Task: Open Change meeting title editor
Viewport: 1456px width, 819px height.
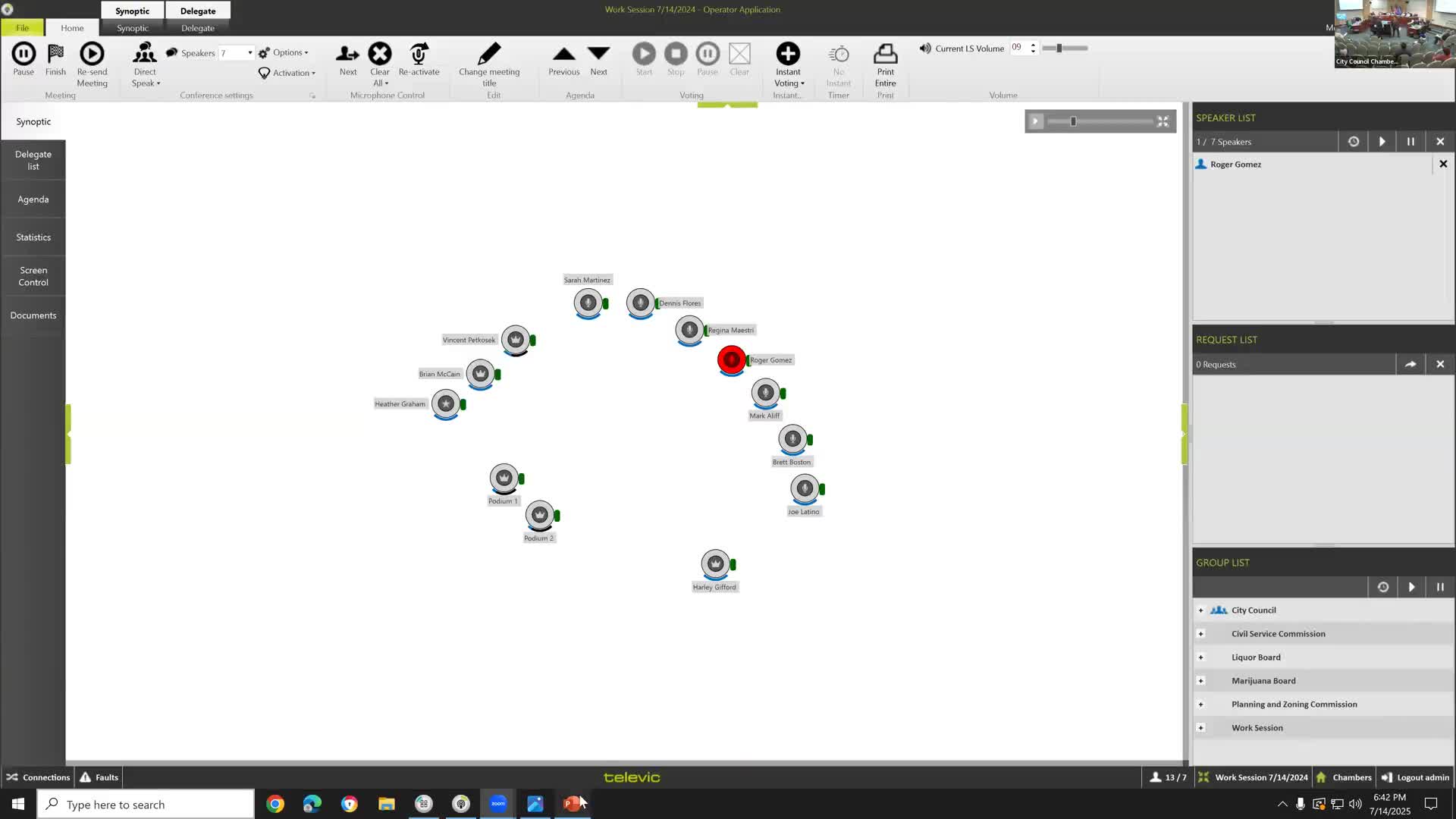Action: tap(489, 54)
